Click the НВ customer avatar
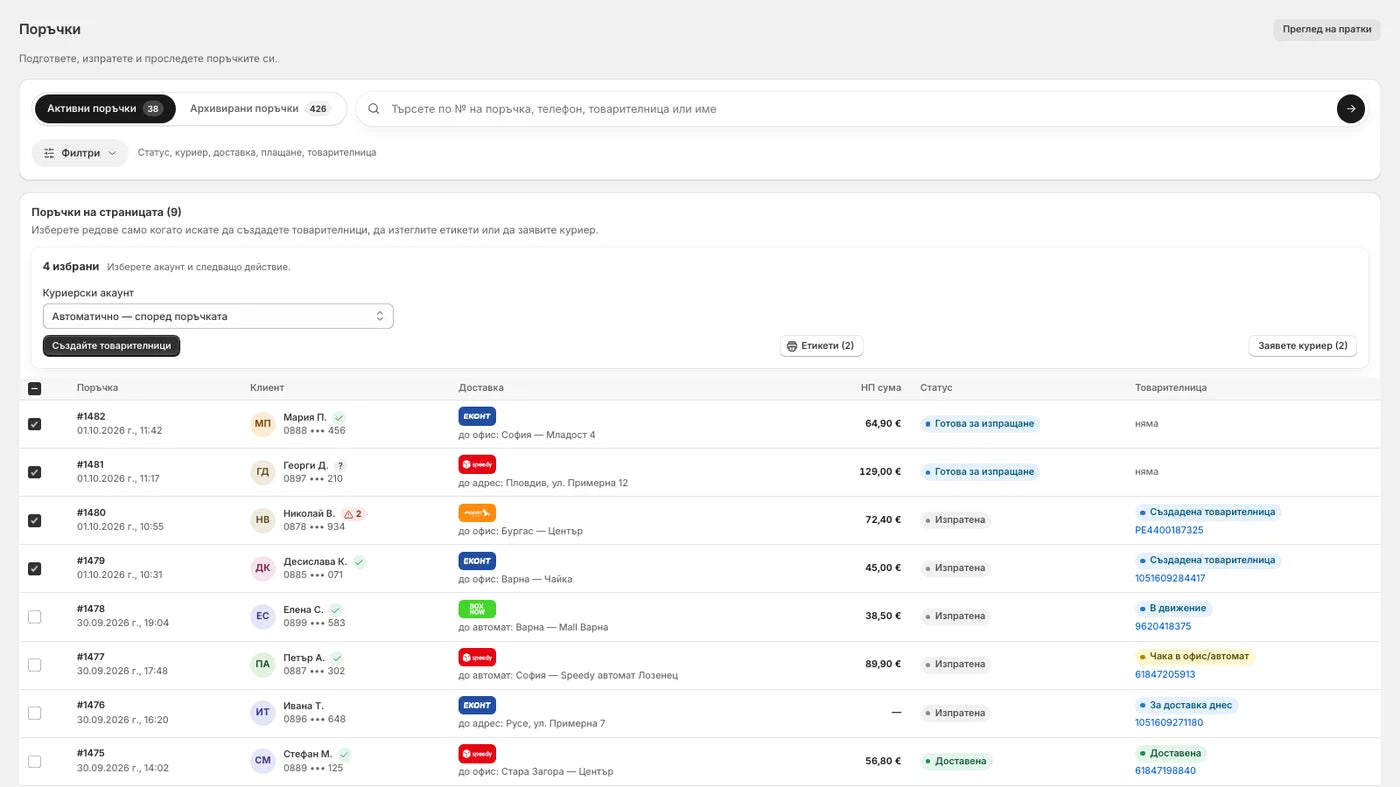Image resolution: width=1400 pixels, height=787 pixels. pos(263,520)
